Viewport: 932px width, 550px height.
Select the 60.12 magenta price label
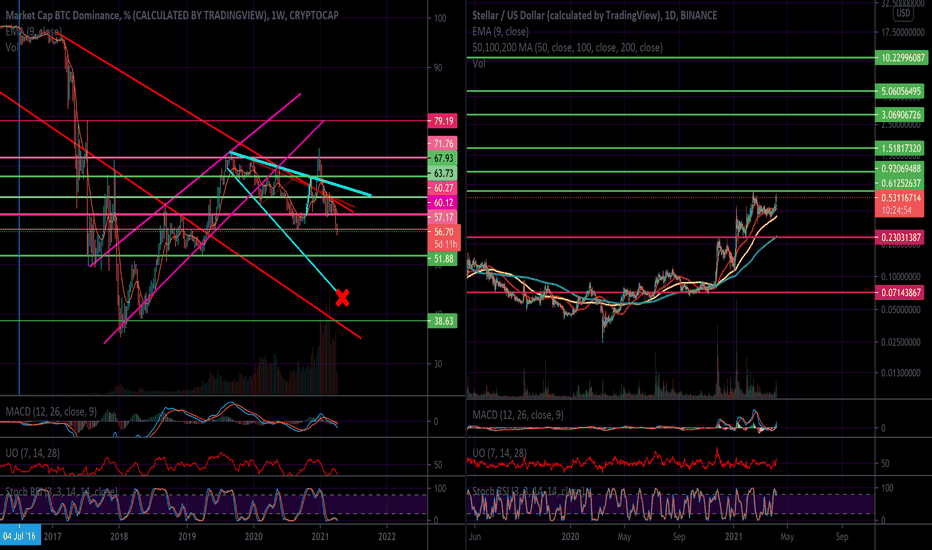click(443, 203)
